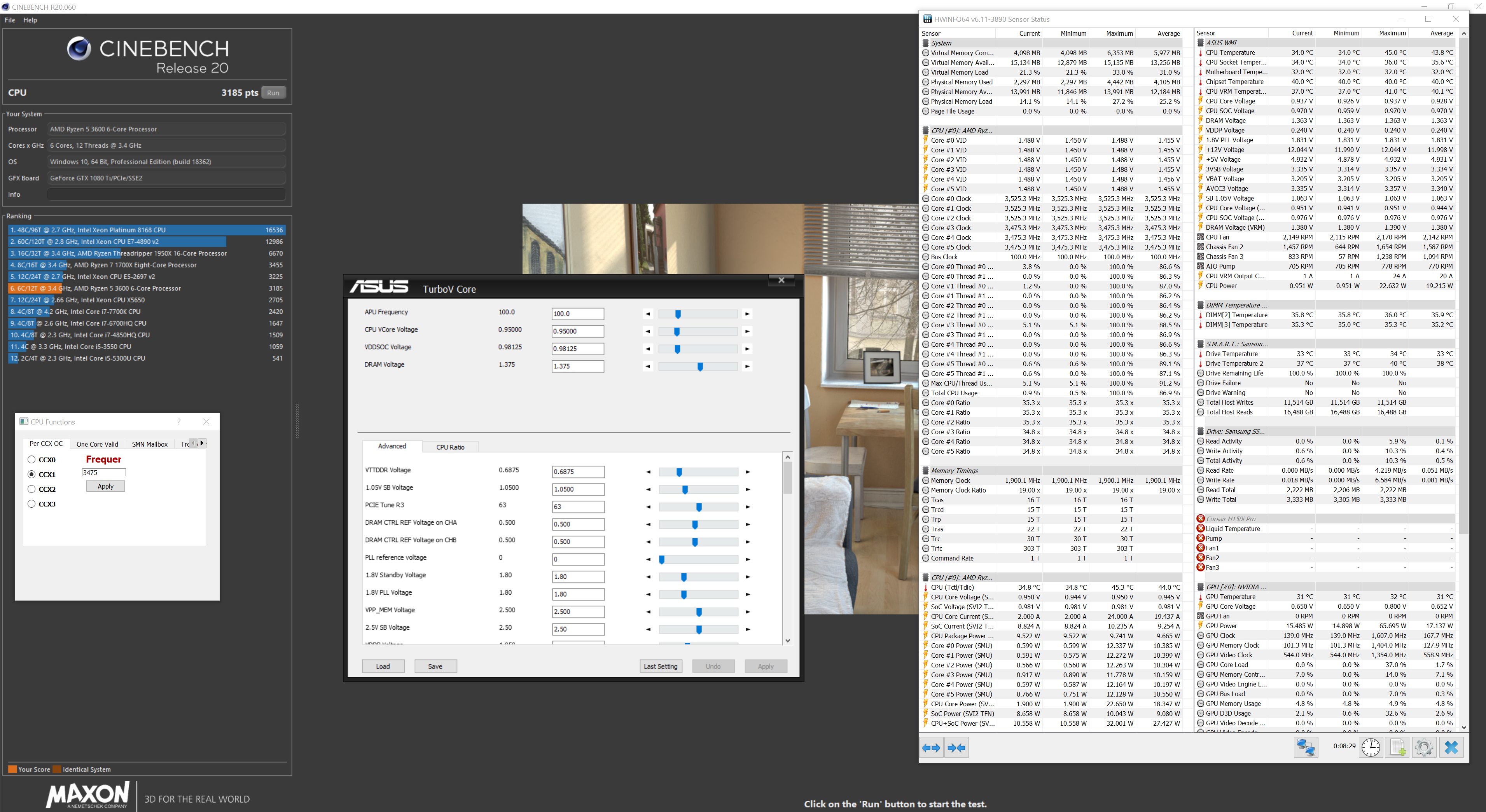
Task: Open HWiNFO remote network monitoring icon
Action: click(1306, 748)
